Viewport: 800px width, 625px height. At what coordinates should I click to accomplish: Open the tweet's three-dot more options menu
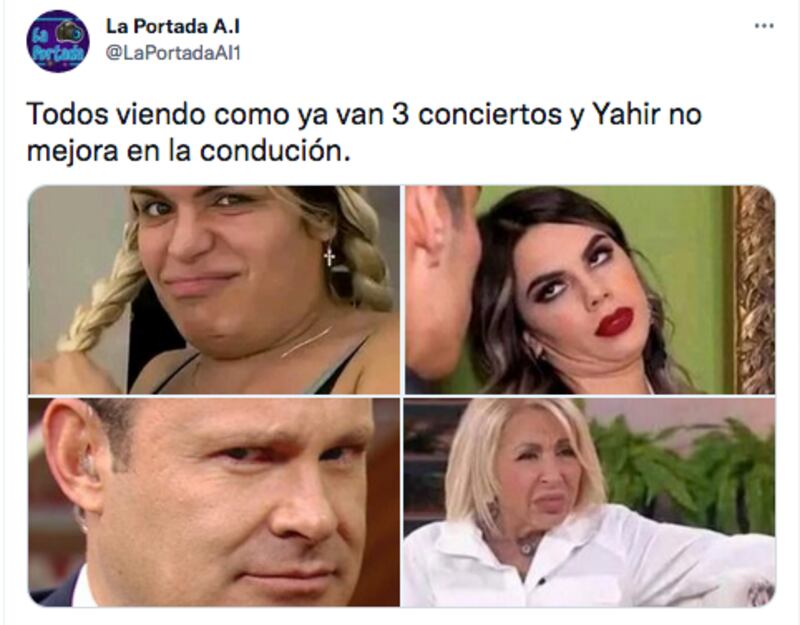764,26
